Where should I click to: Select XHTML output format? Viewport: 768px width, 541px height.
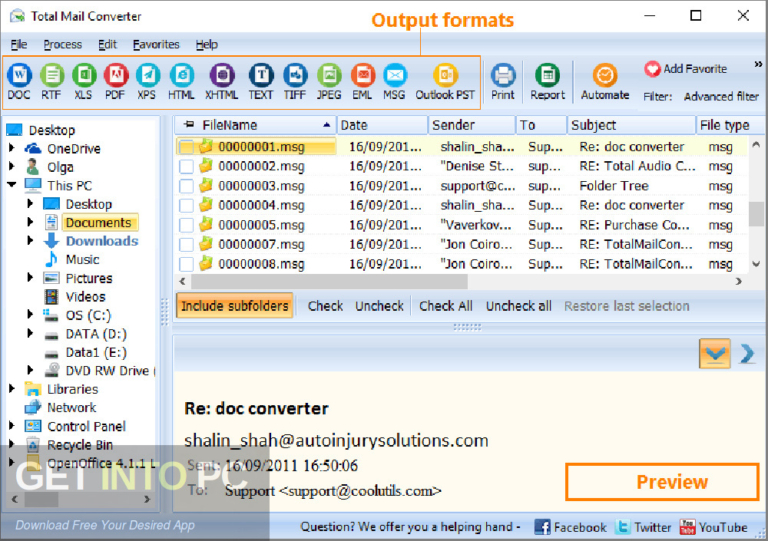pos(222,82)
